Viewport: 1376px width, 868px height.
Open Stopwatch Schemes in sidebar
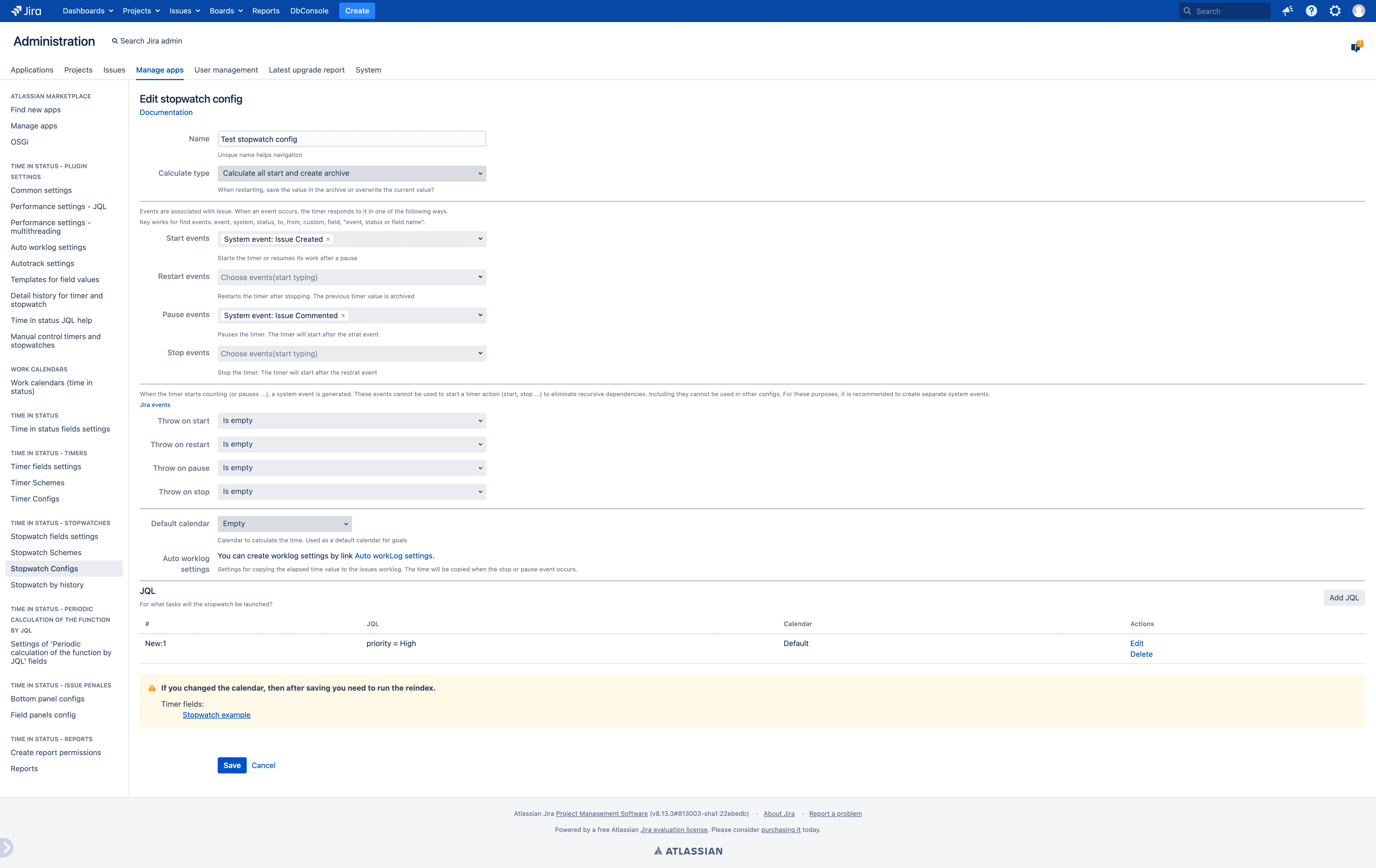(x=46, y=553)
